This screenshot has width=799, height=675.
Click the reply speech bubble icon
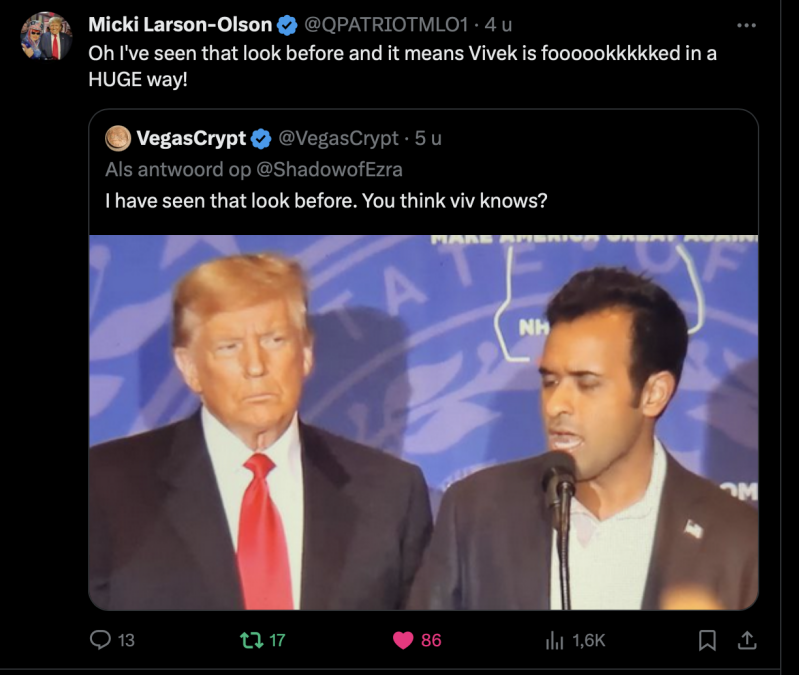tap(101, 640)
